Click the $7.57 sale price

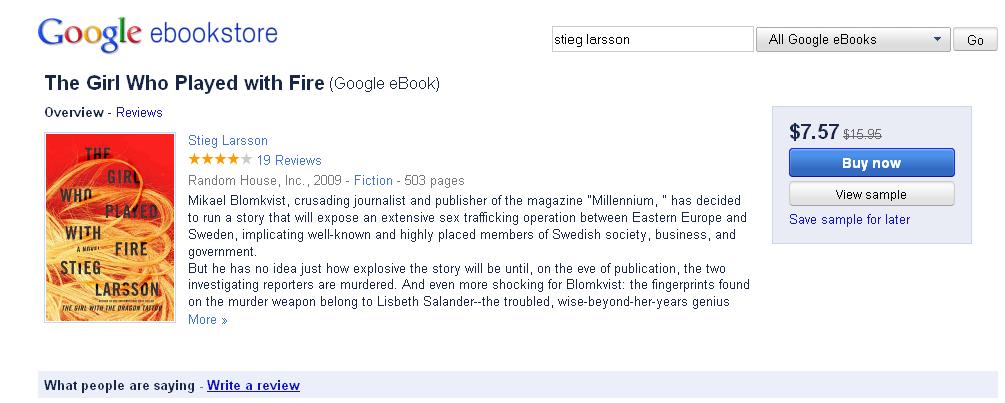(814, 132)
